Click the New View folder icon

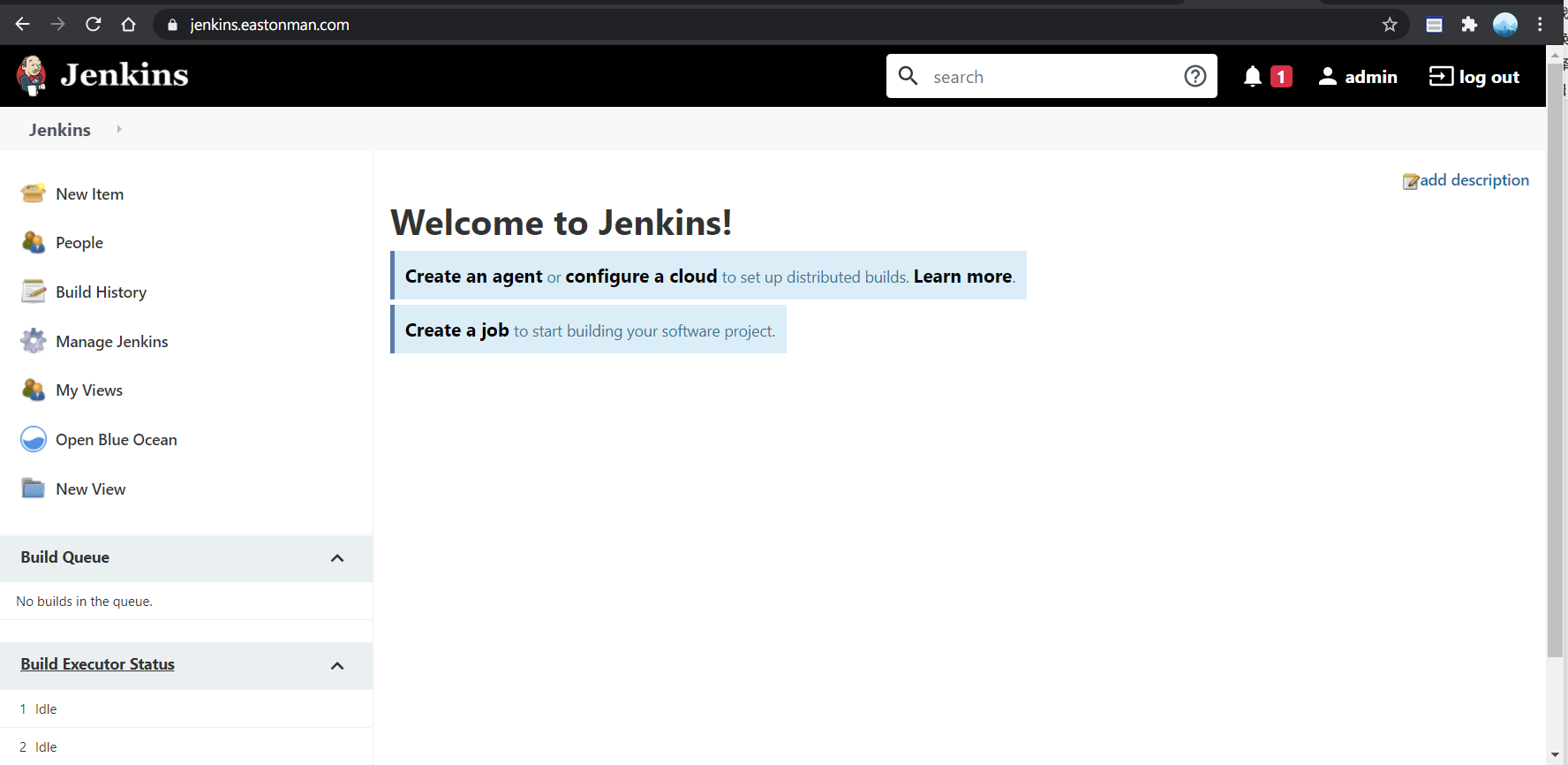tap(33, 489)
